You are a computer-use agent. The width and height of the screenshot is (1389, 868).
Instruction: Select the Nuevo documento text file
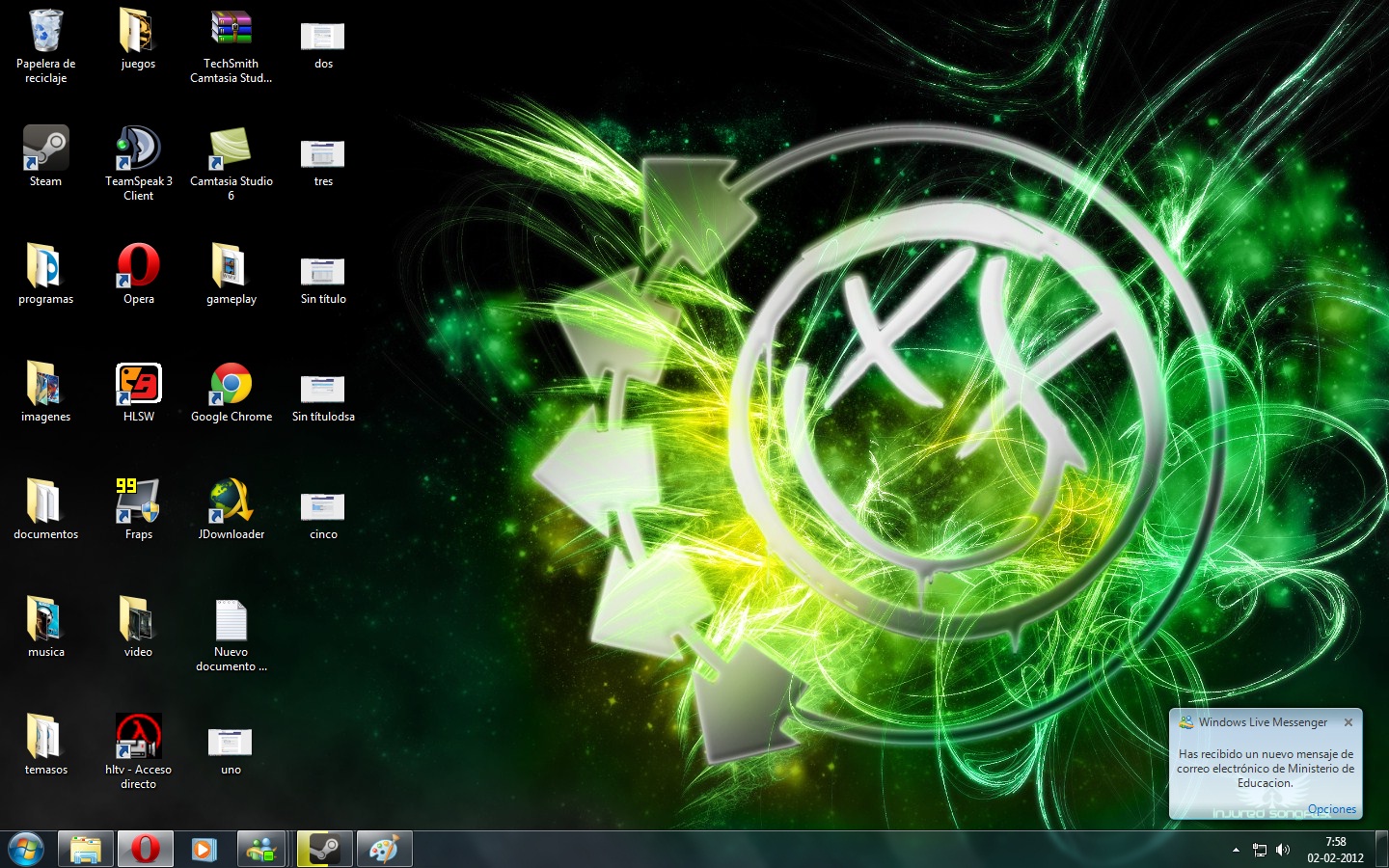(x=231, y=634)
